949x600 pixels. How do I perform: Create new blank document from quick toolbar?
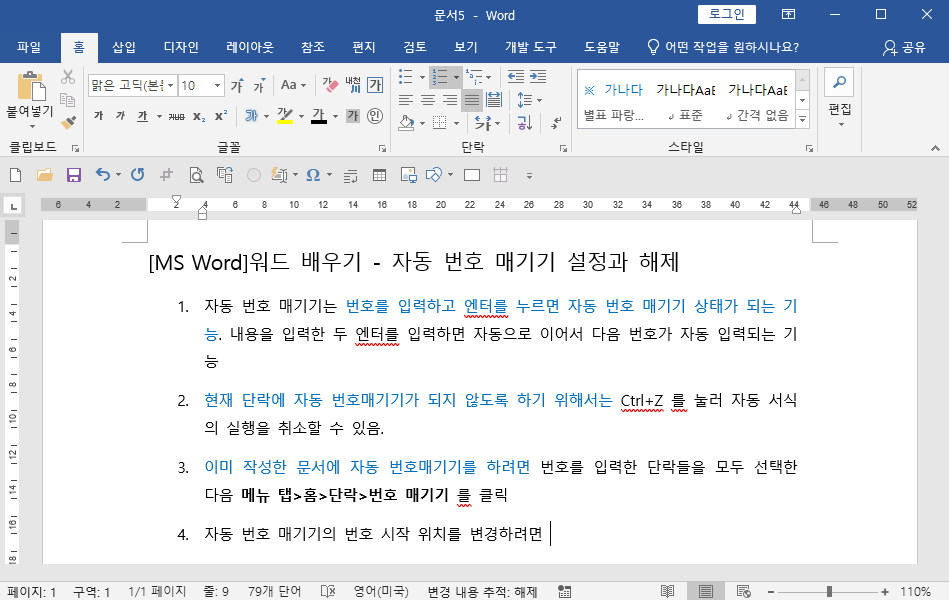16,176
